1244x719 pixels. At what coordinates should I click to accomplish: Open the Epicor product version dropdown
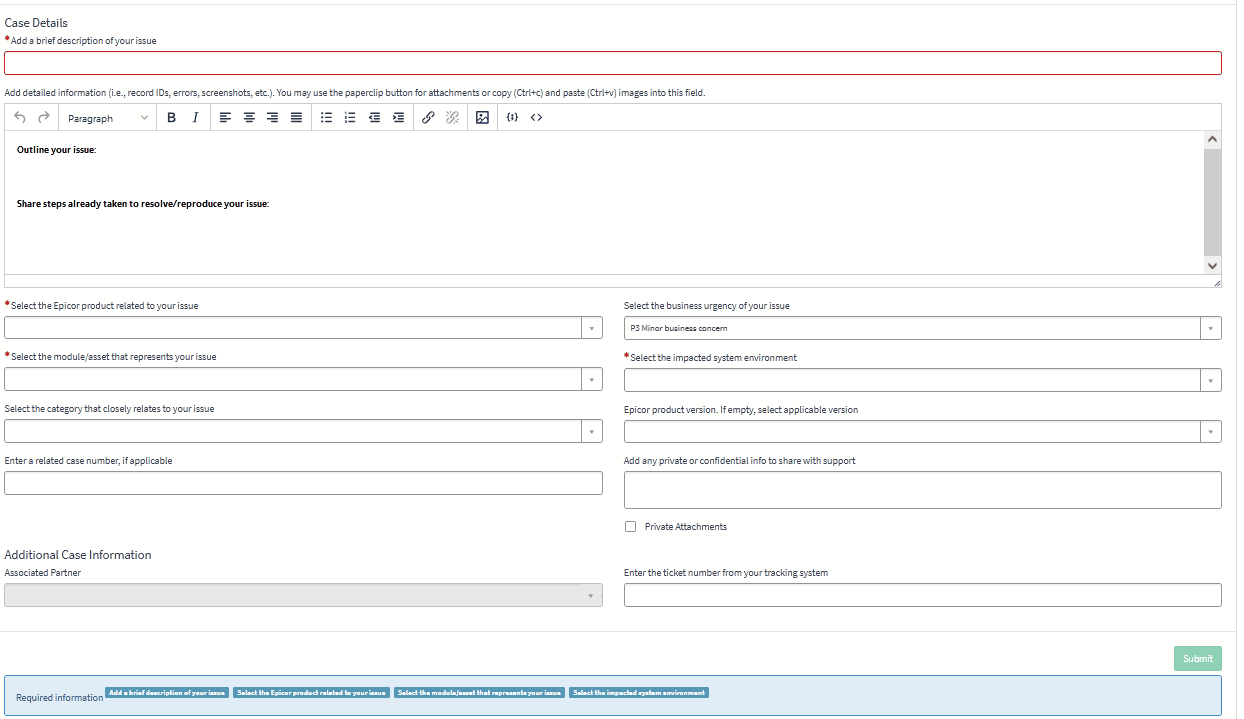click(x=922, y=431)
